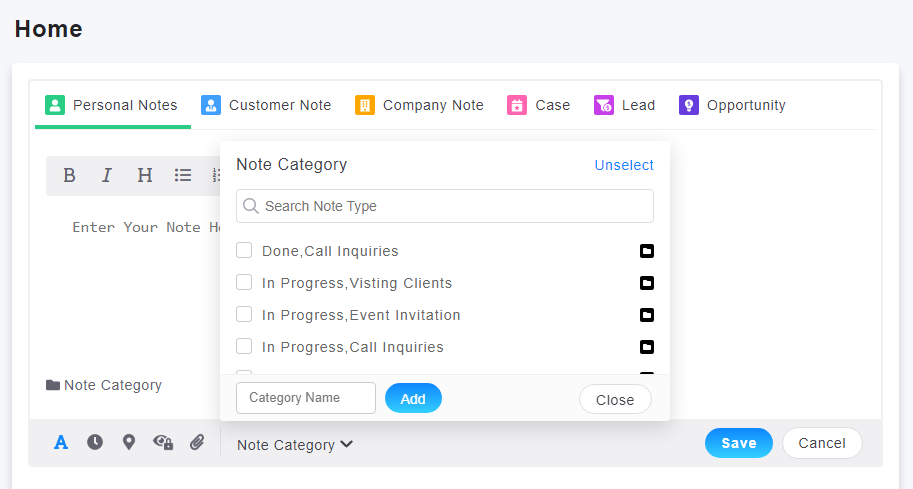Viewport: 913px width, 489px height.
Task: Click folder icon beside In Progress,Call Inquiries
Action: click(x=647, y=347)
